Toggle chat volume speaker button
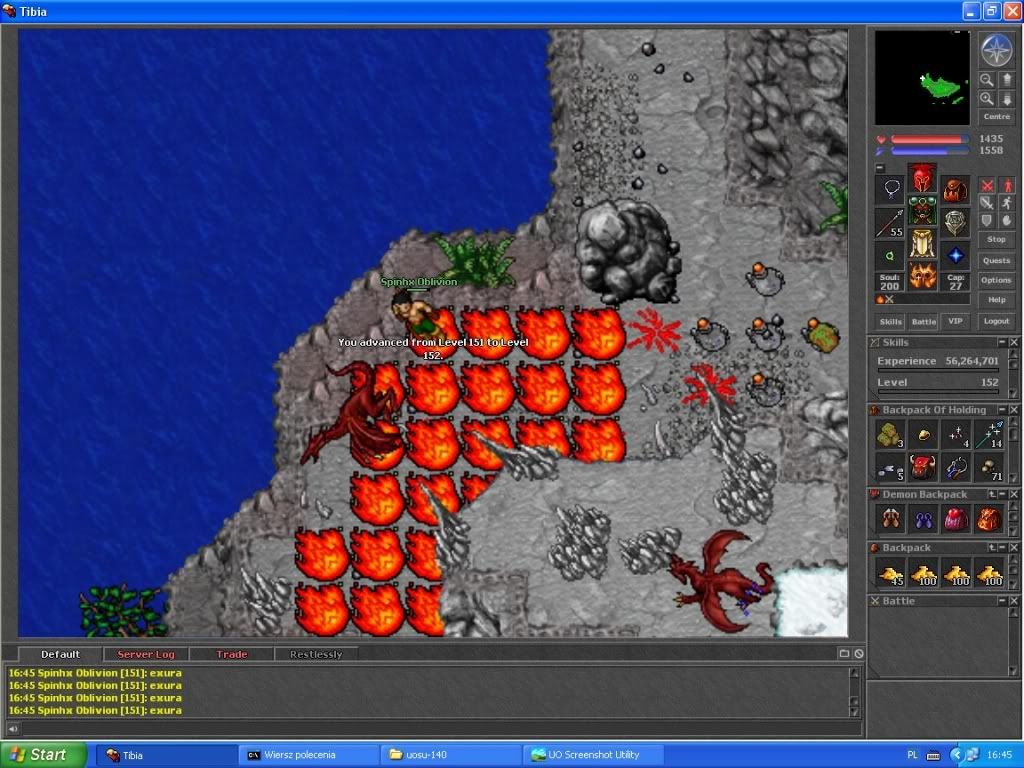 pos(12,729)
